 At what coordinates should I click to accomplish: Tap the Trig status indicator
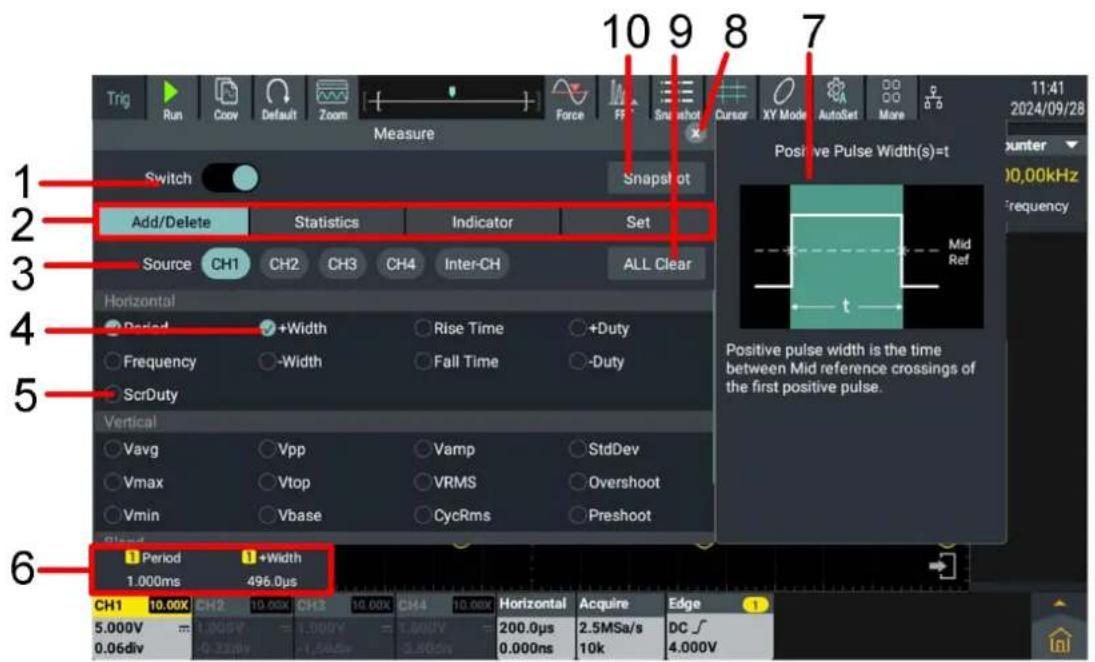pyautogui.click(x=118, y=98)
